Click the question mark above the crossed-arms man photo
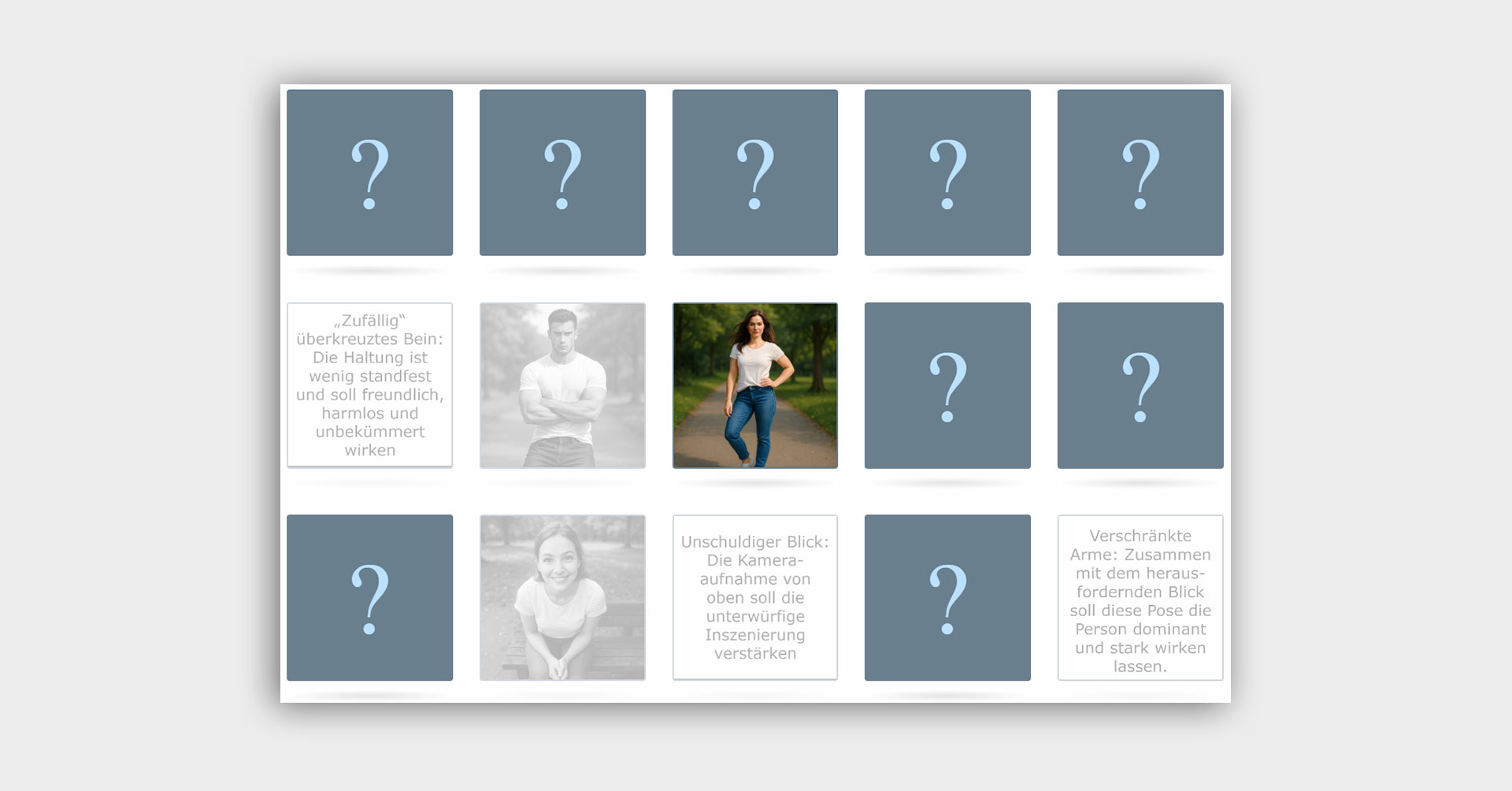Screen dimensions: 1512x791 click(x=562, y=173)
